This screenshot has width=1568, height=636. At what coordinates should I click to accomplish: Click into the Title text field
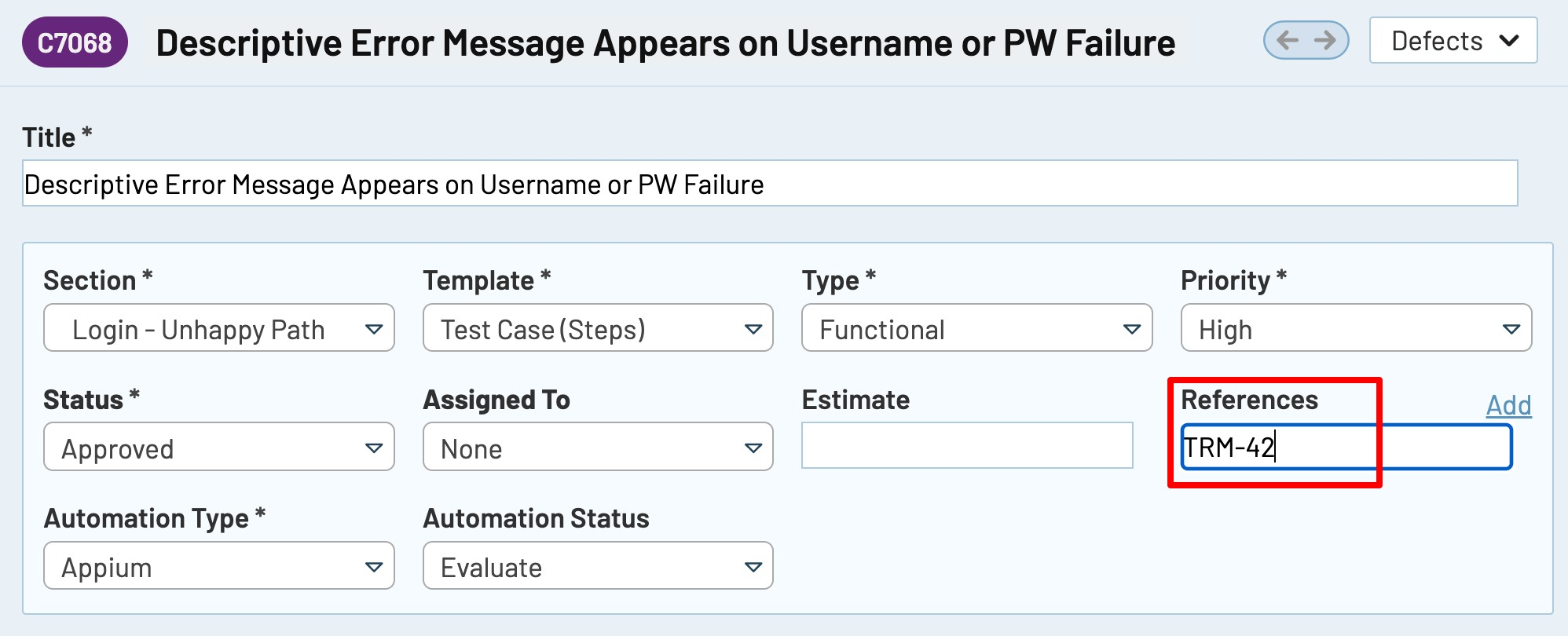pos(770,184)
